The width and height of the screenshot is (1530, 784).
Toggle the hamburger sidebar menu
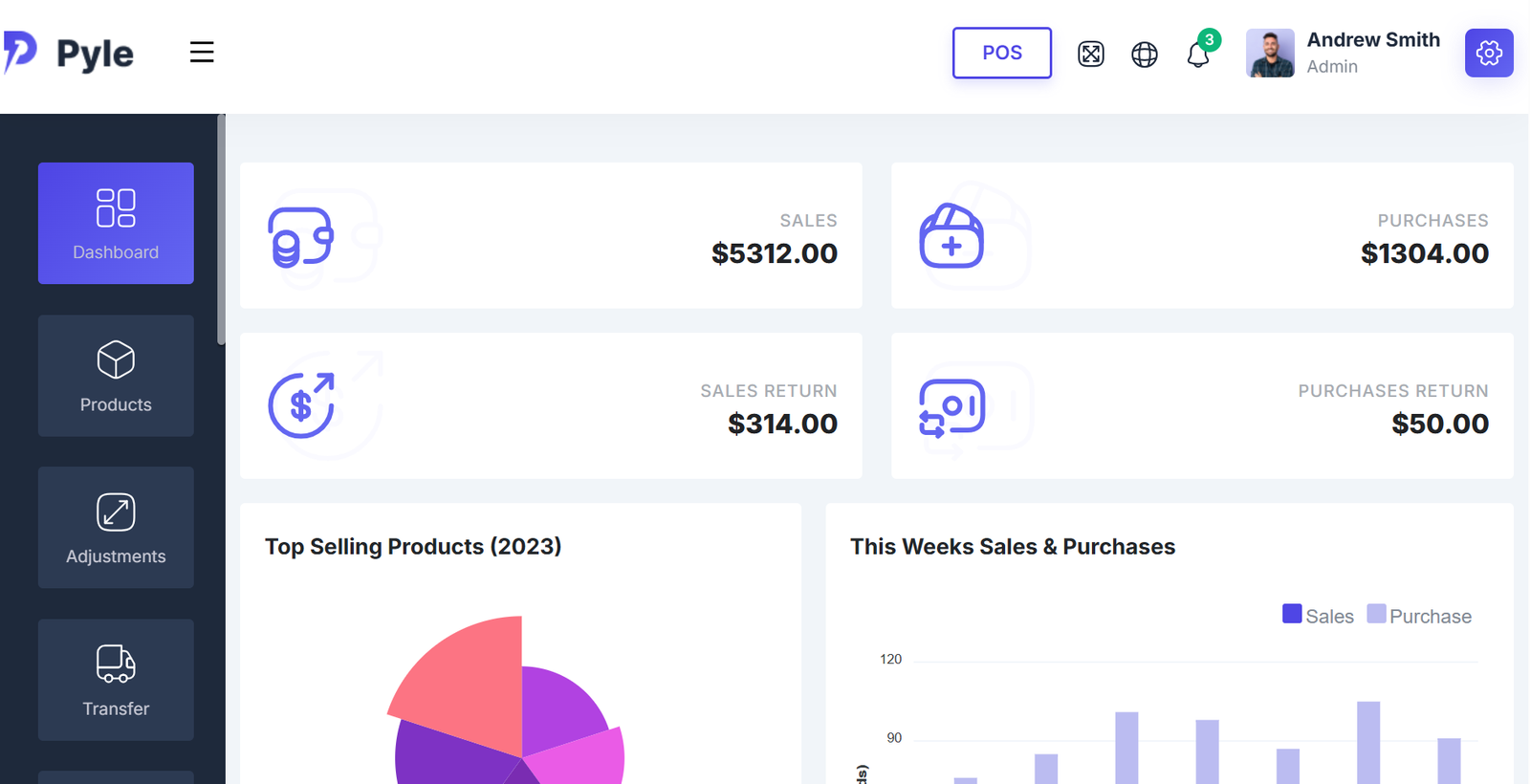click(x=202, y=53)
